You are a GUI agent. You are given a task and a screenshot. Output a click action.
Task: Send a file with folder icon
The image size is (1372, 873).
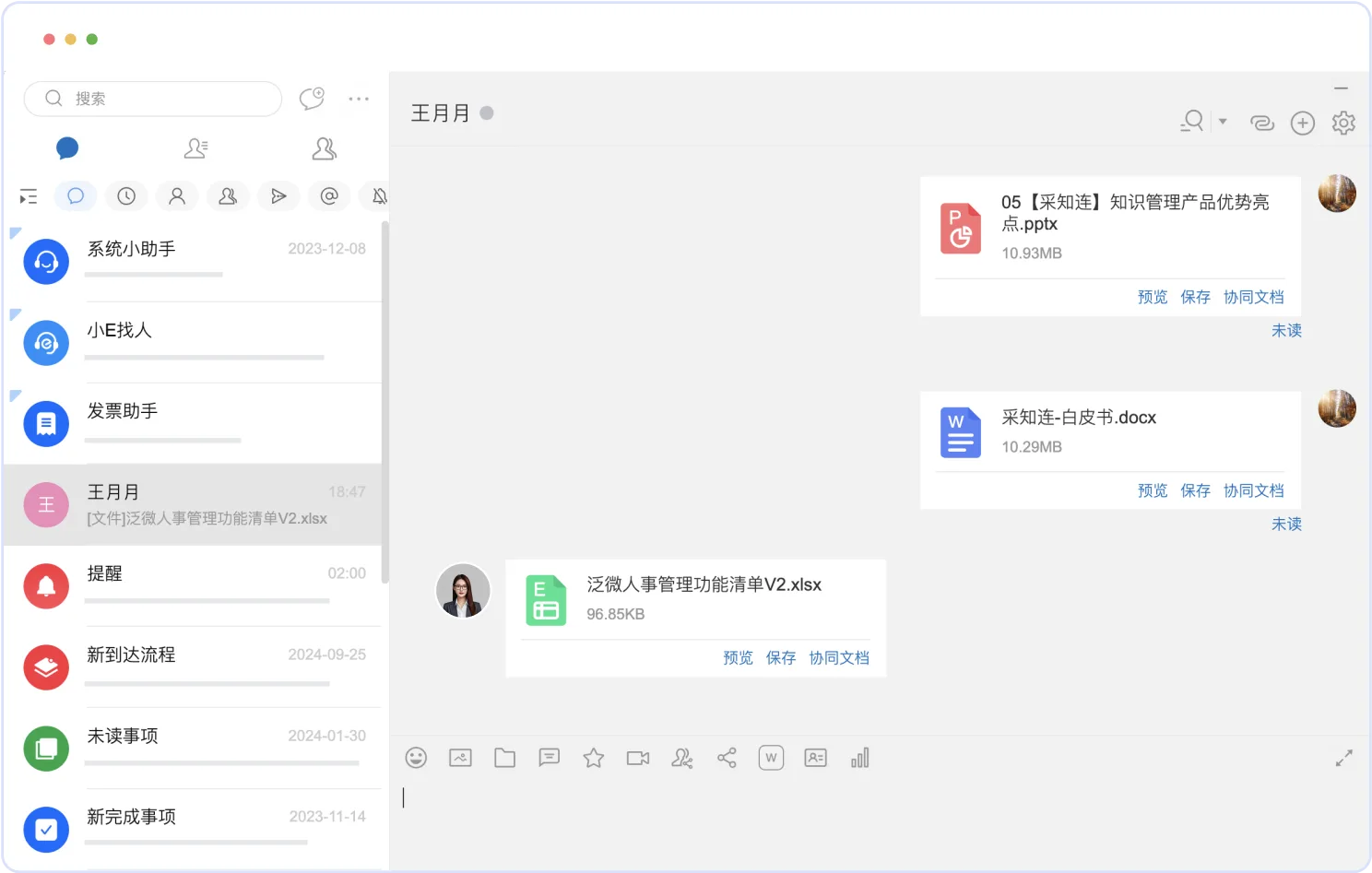point(505,758)
